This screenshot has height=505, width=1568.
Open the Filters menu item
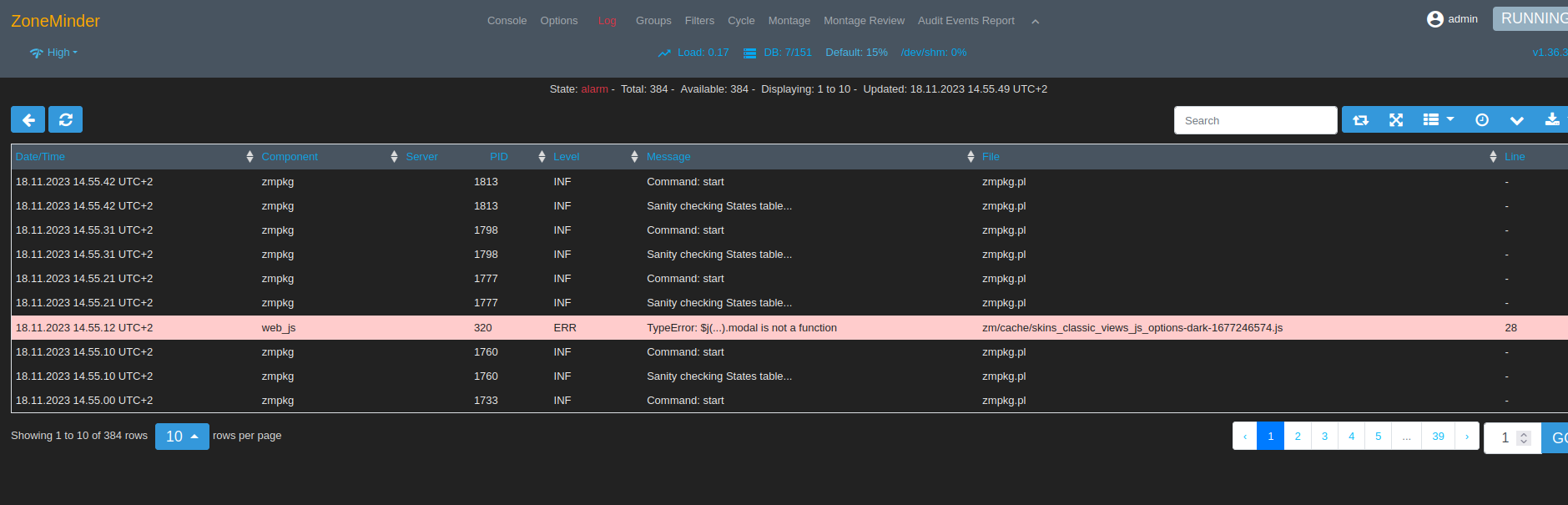(x=699, y=21)
